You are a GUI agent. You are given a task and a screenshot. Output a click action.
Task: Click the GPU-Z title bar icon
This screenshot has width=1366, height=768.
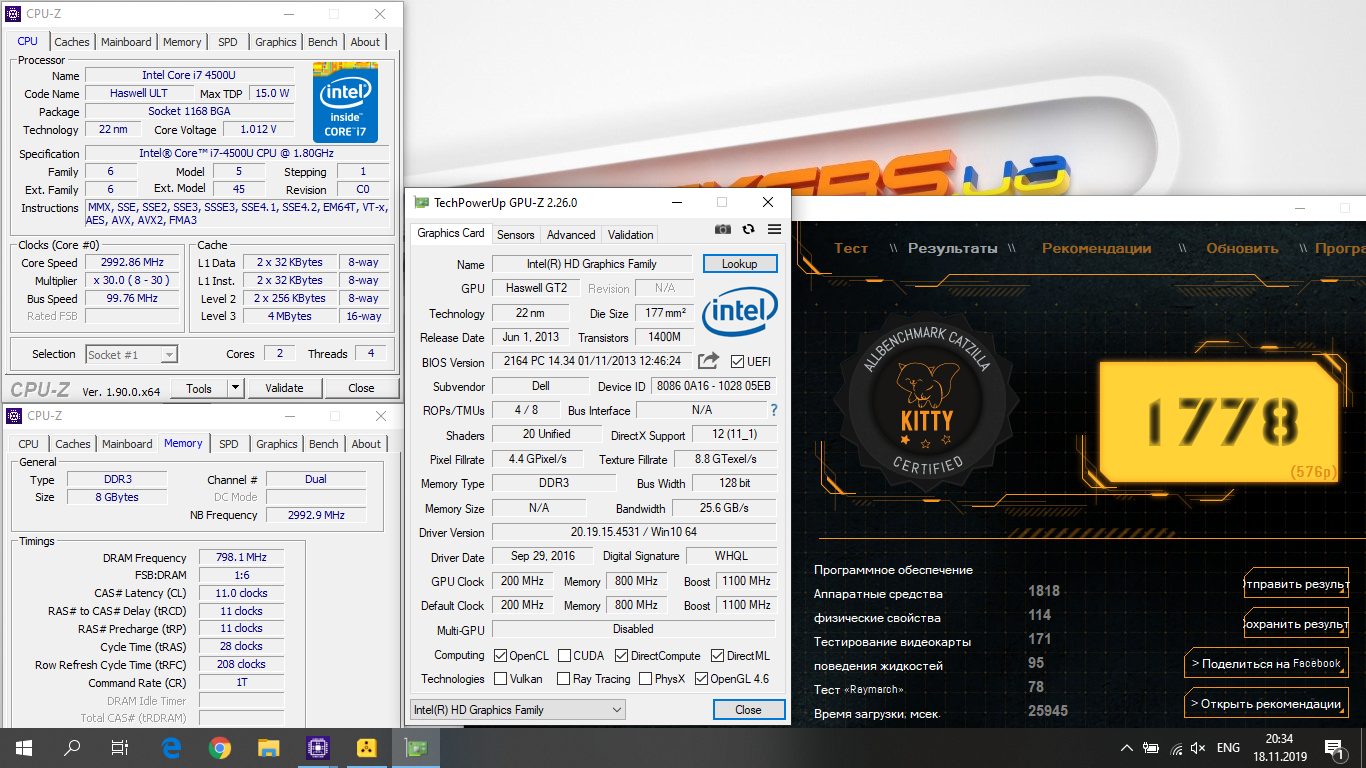pyautogui.click(x=421, y=202)
